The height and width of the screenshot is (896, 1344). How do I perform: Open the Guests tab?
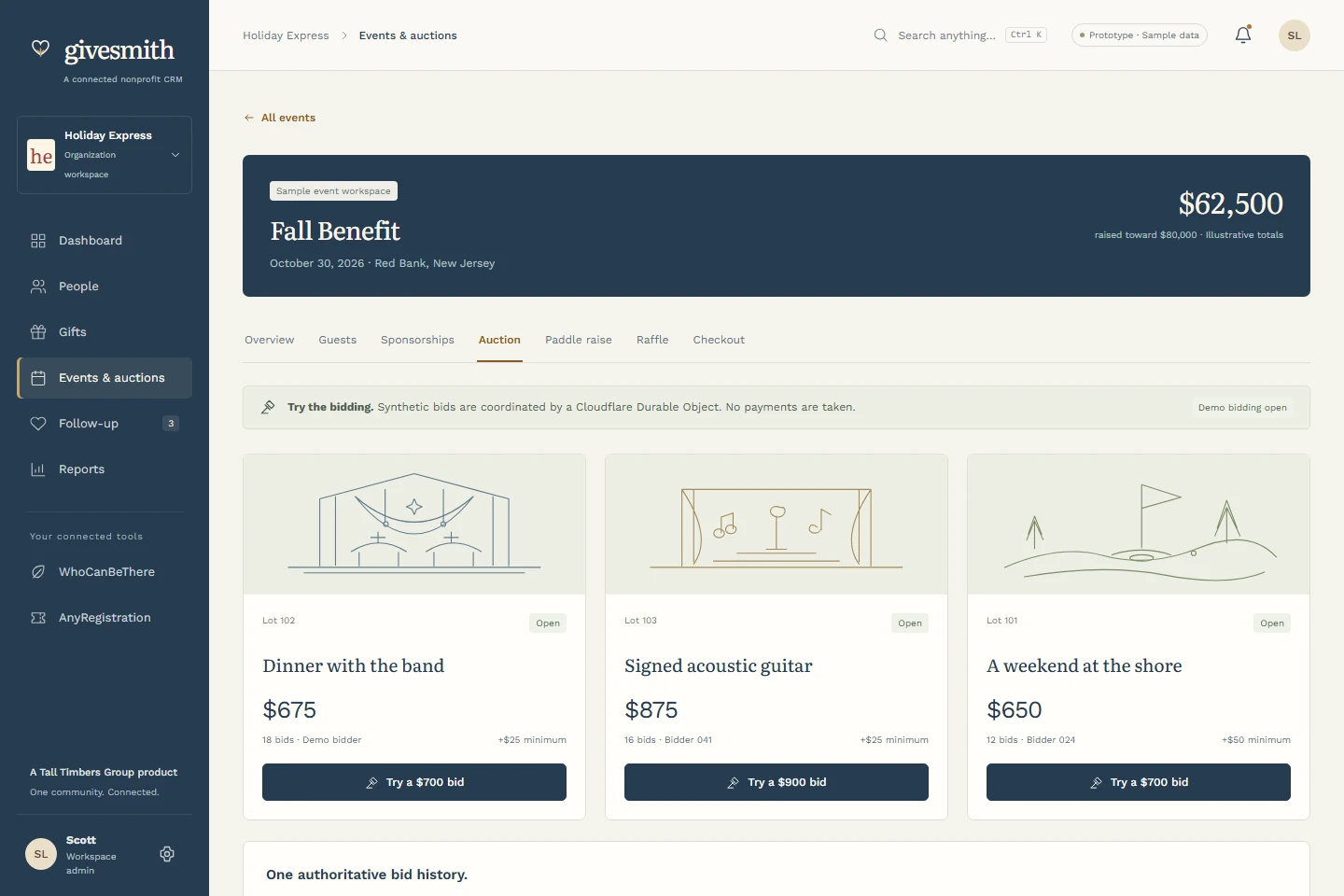(x=338, y=340)
